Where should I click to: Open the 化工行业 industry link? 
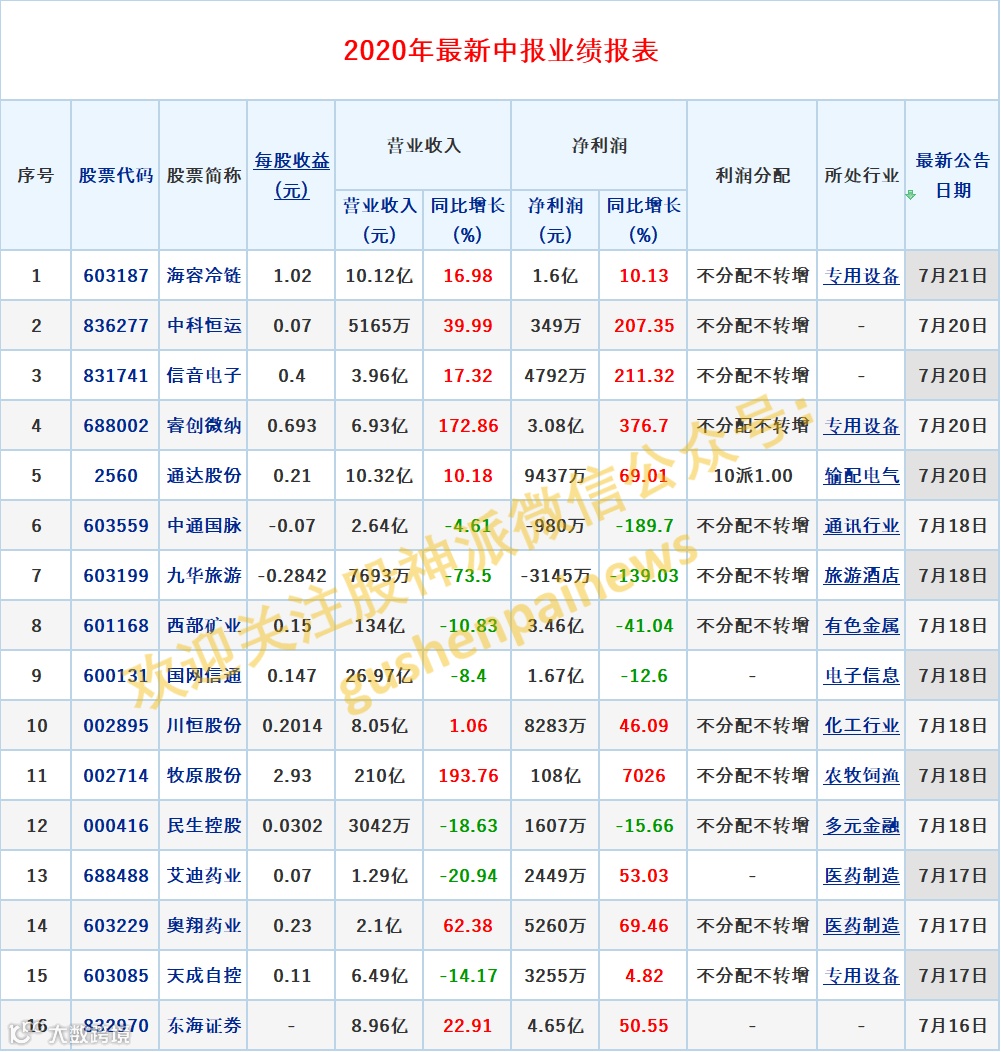click(x=861, y=726)
